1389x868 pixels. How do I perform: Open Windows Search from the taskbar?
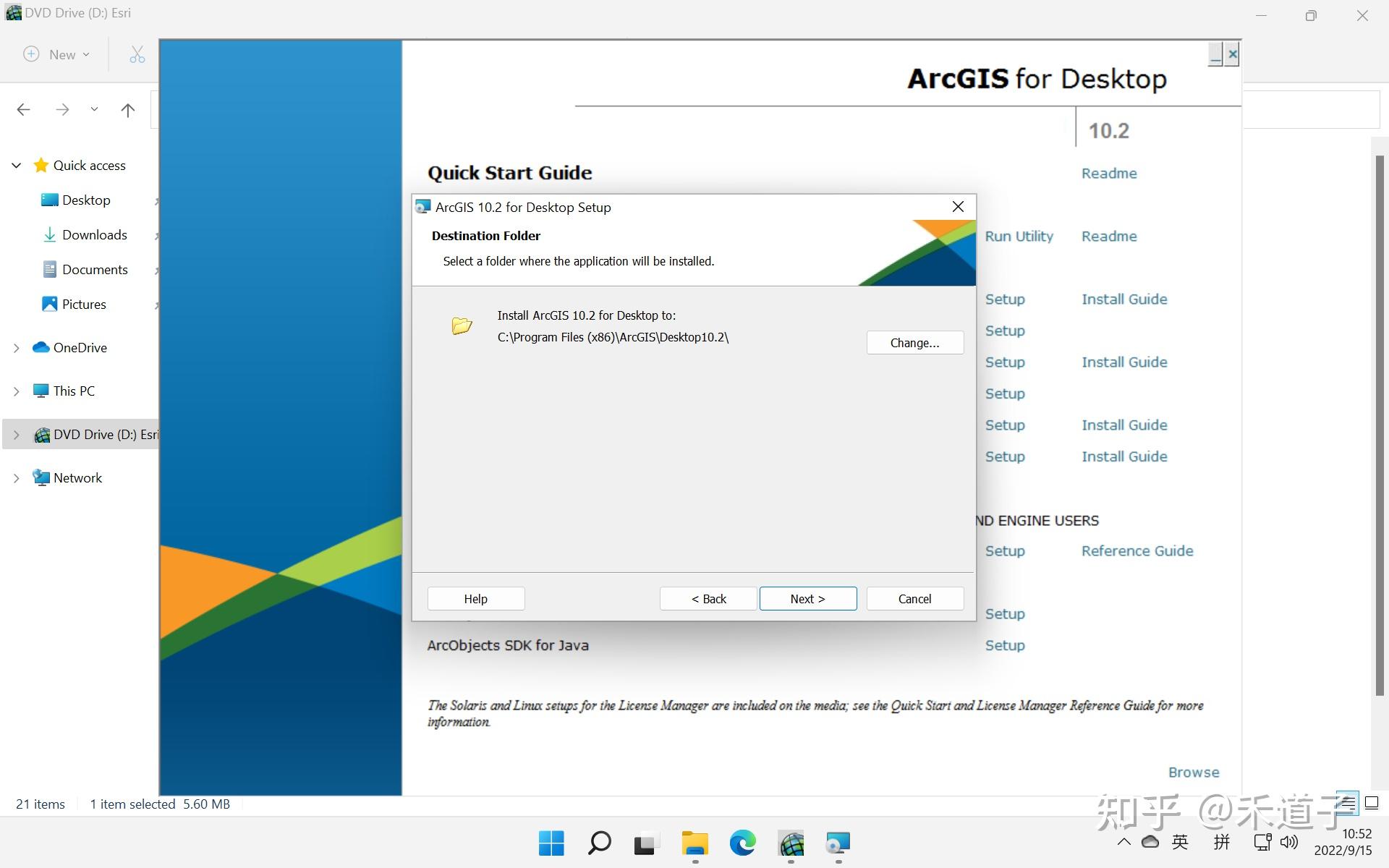[x=598, y=843]
